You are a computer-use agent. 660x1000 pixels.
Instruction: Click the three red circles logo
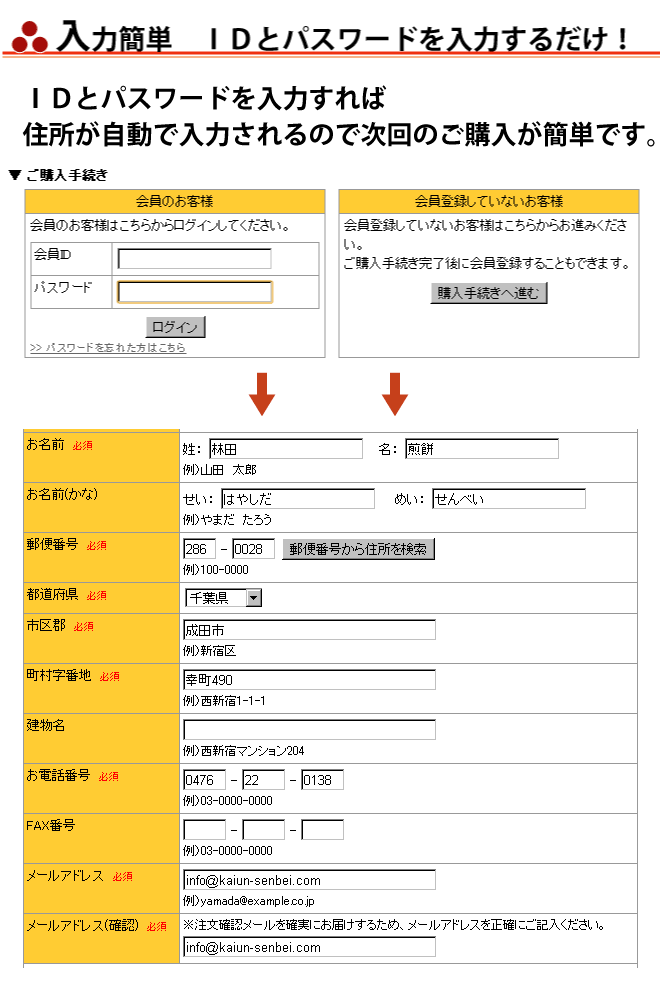pyautogui.click(x=30, y=37)
